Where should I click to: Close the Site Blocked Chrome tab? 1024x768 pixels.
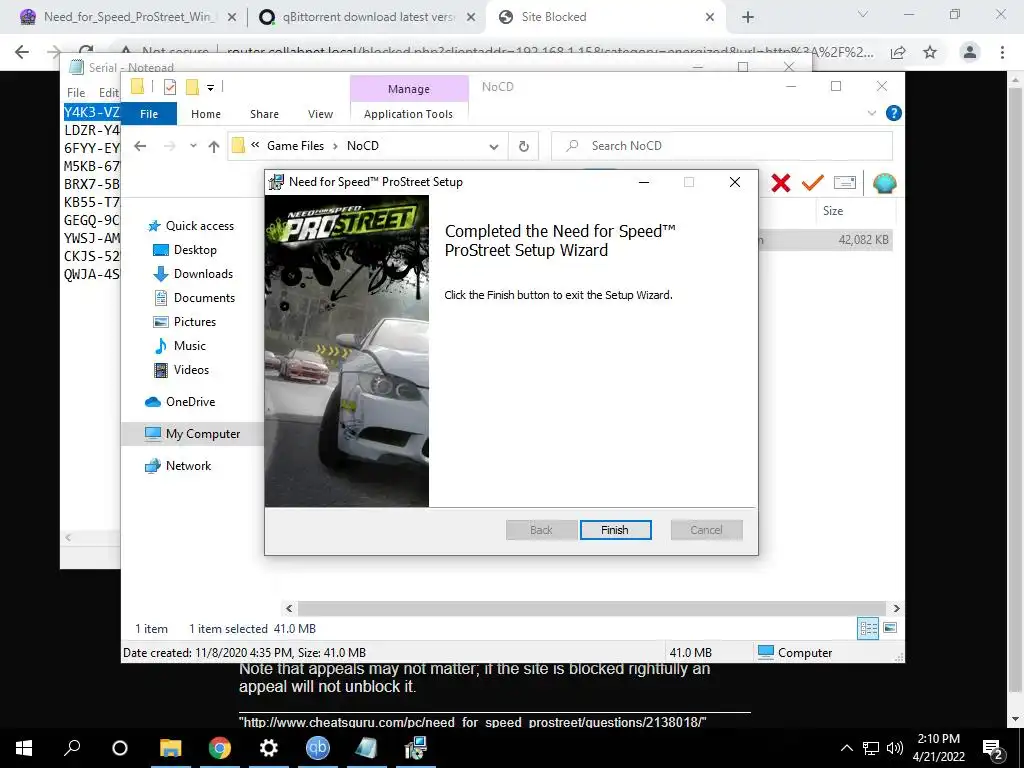point(710,17)
